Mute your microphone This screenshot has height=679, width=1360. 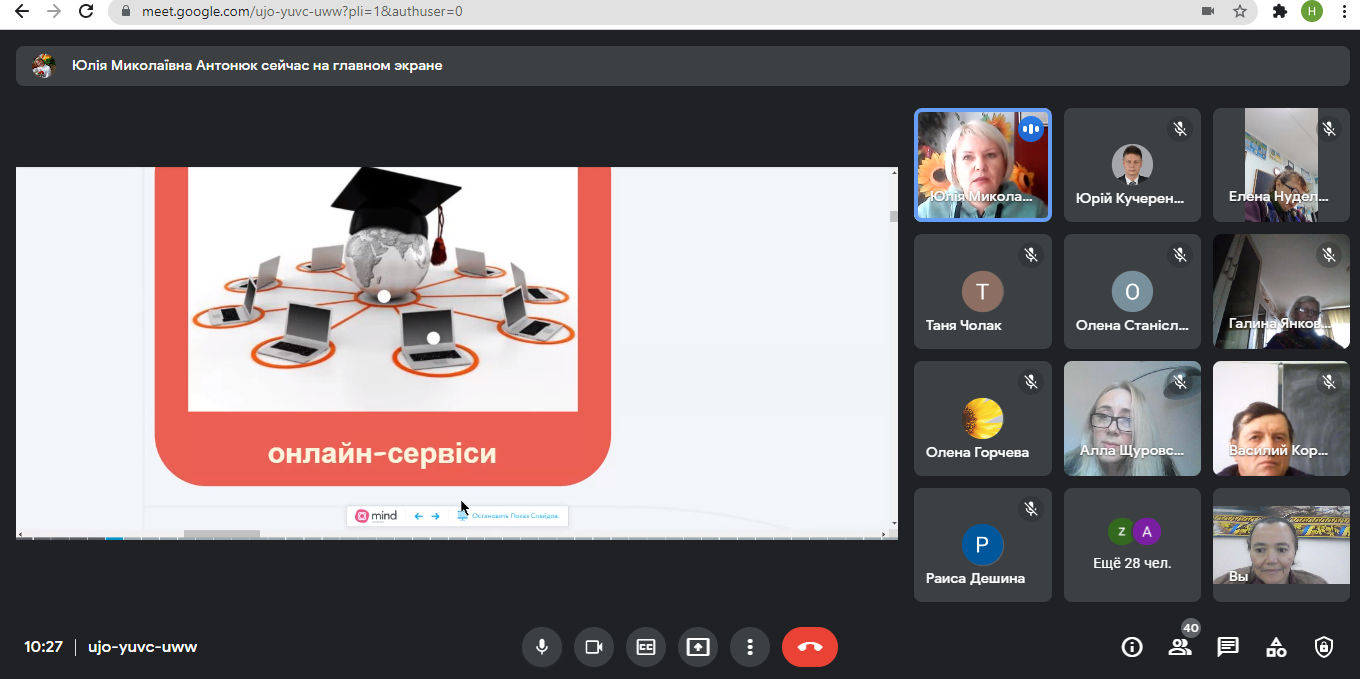pos(542,647)
